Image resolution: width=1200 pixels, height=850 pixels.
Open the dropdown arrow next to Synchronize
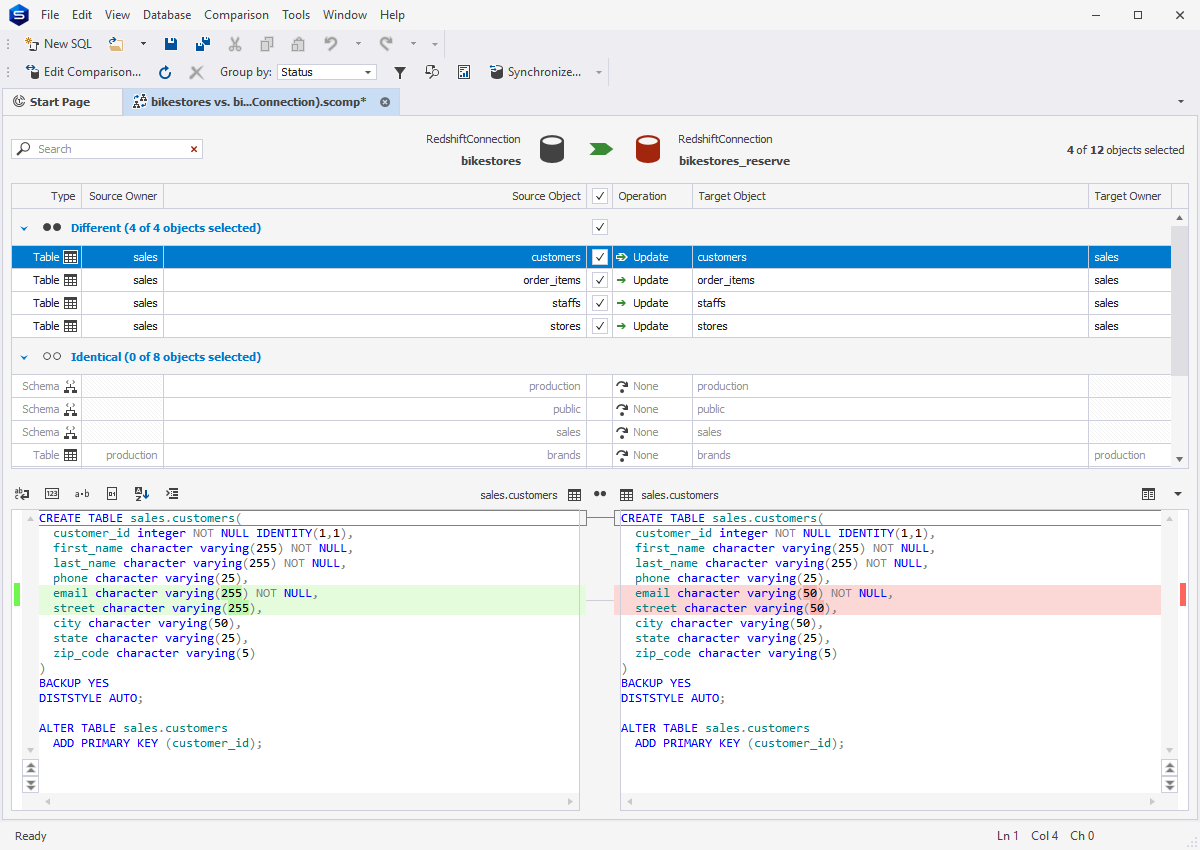(x=599, y=72)
